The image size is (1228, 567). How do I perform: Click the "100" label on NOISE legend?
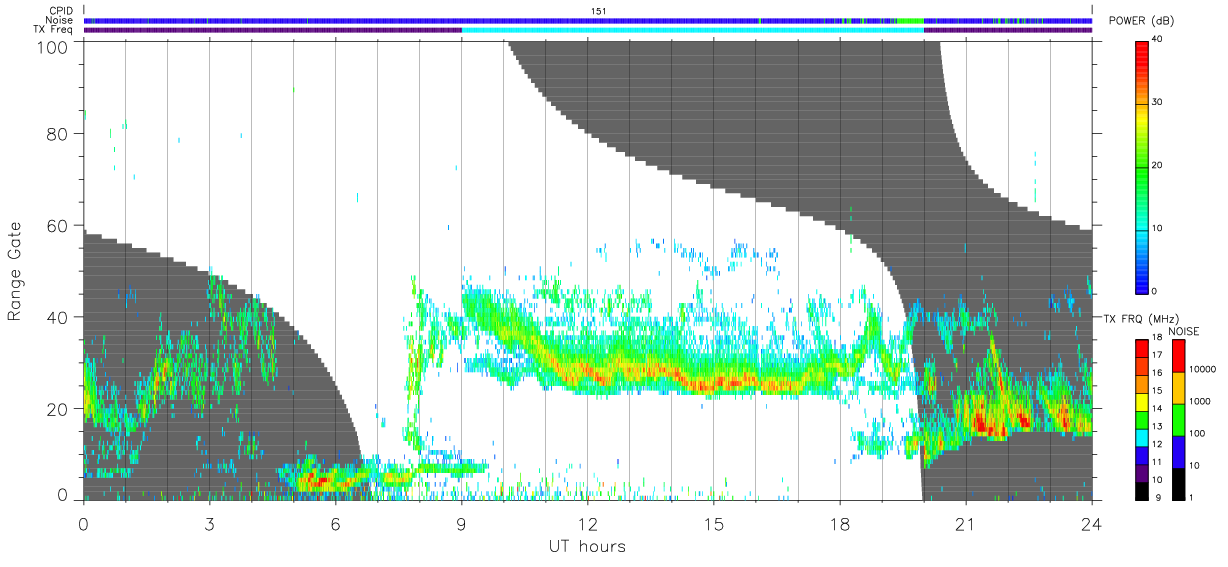[x=1196, y=433]
